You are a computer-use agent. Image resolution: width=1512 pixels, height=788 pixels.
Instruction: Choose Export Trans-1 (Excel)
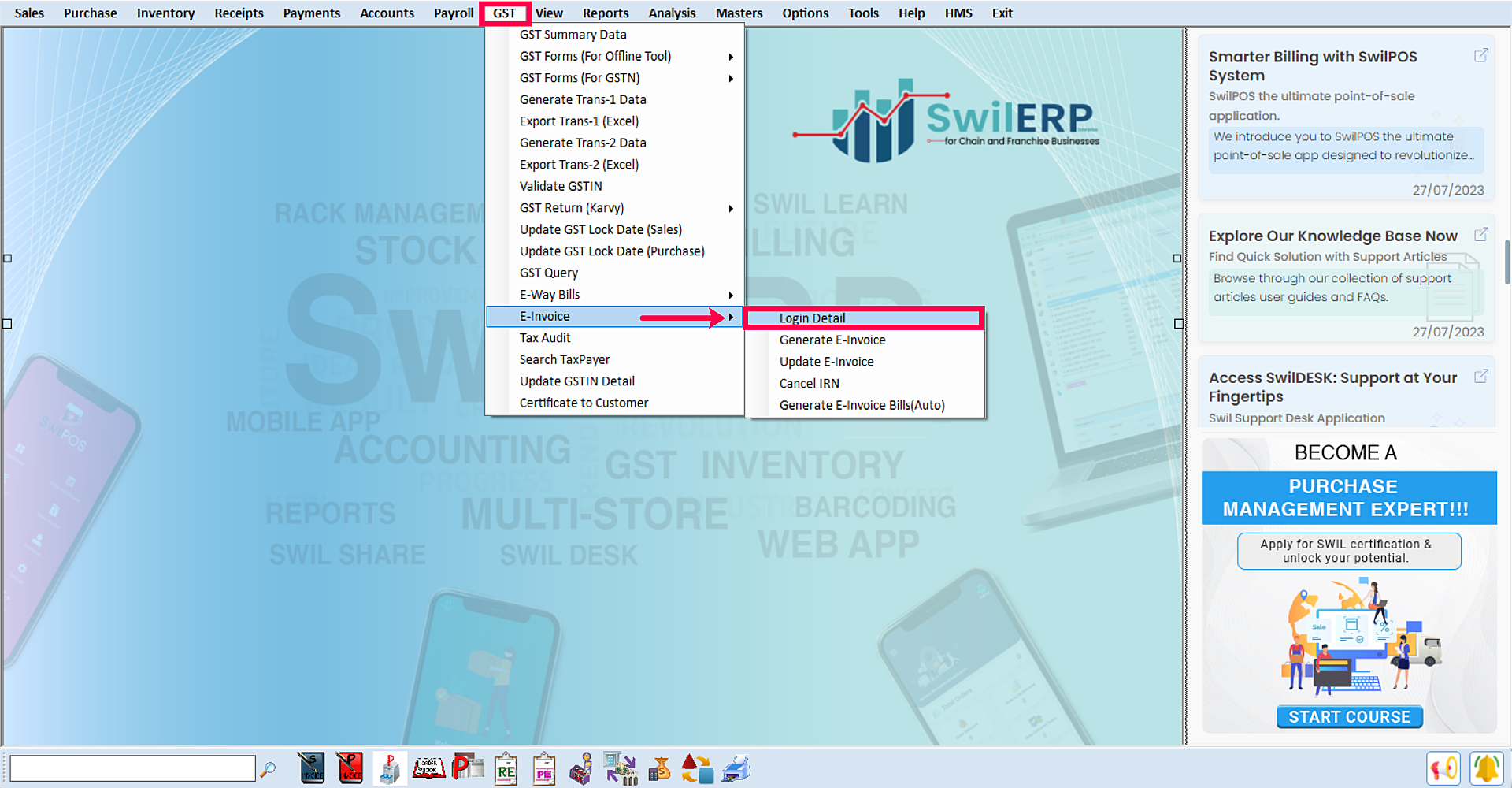tap(615, 121)
